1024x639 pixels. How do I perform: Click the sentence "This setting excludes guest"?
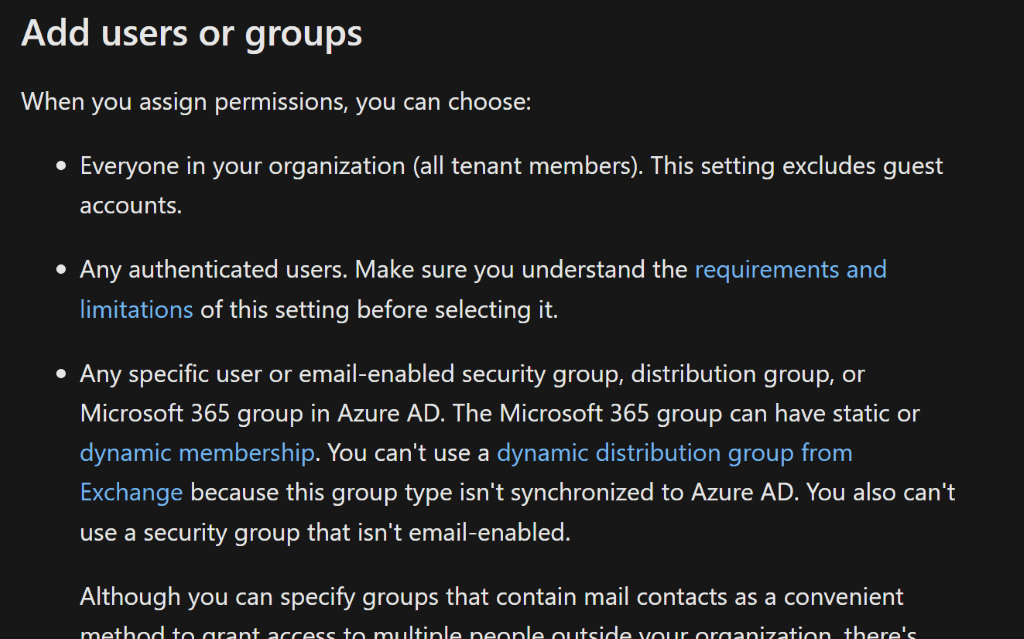[797, 166]
